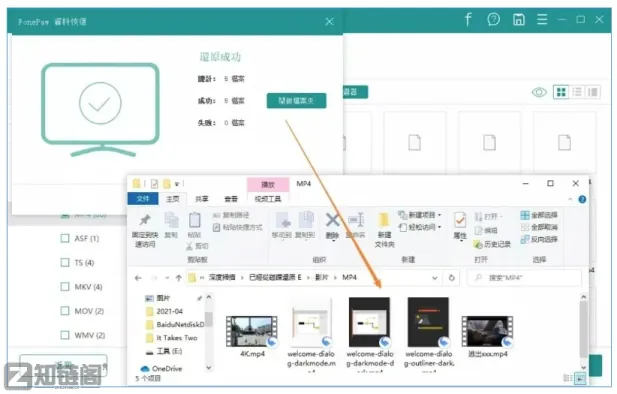Click the 搜索"MP4" search field
The image size is (617, 394).
pos(525,278)
